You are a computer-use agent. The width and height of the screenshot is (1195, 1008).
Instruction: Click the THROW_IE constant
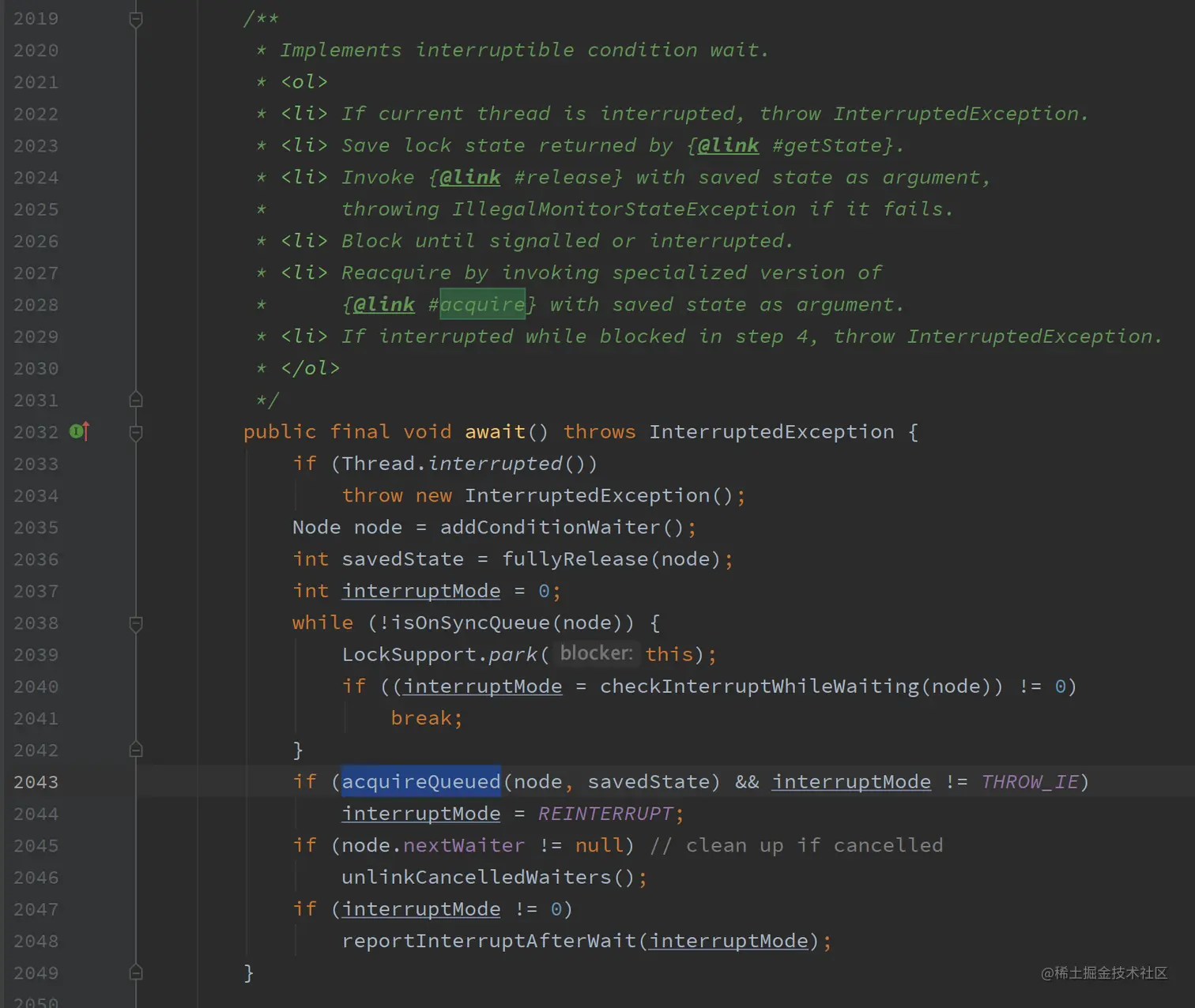click(1030, 781)
